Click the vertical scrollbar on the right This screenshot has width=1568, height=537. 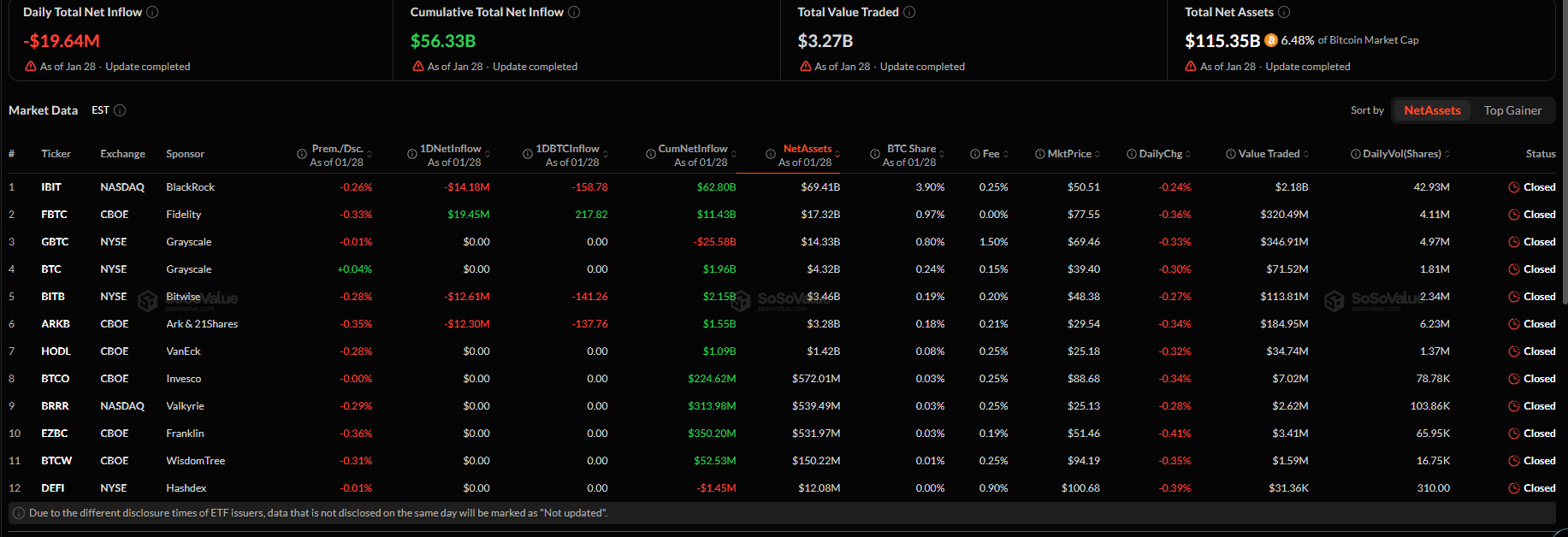[1563, 171]
